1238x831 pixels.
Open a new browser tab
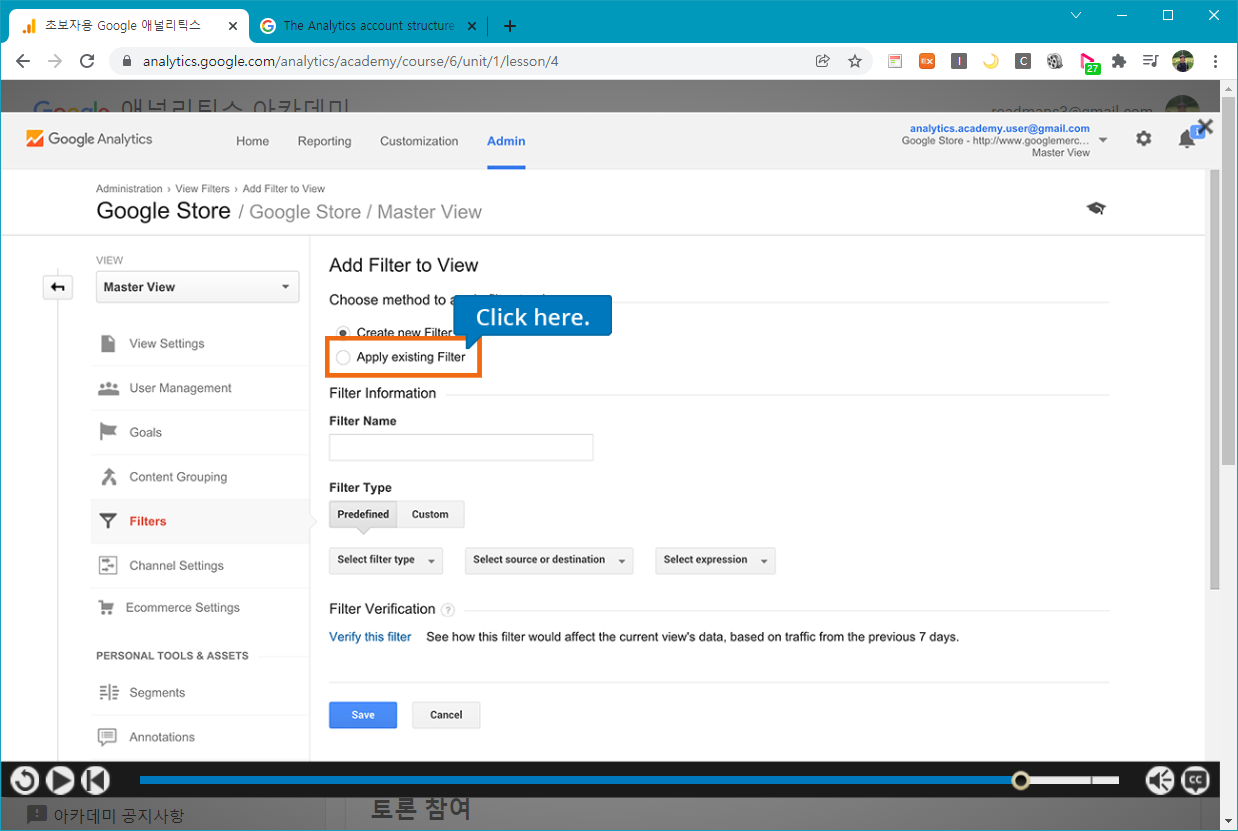510,26
